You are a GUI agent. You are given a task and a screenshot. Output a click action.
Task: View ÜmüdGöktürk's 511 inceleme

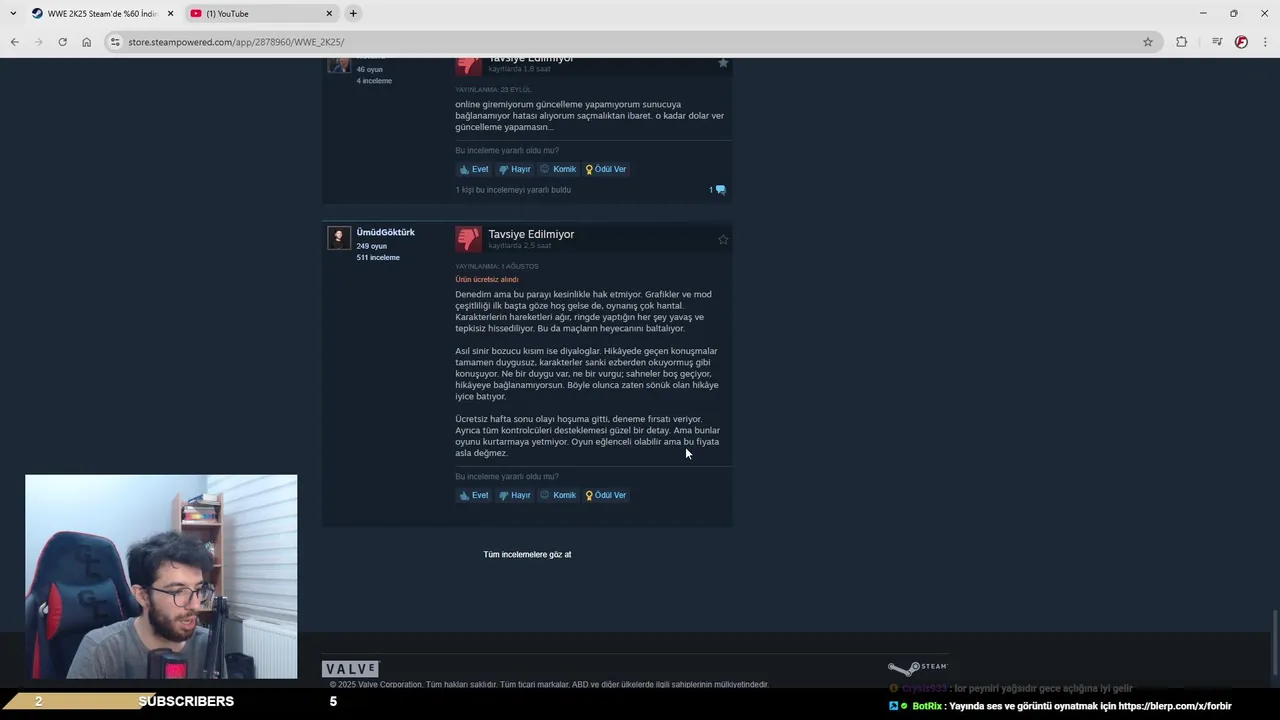tap(378, 258)
